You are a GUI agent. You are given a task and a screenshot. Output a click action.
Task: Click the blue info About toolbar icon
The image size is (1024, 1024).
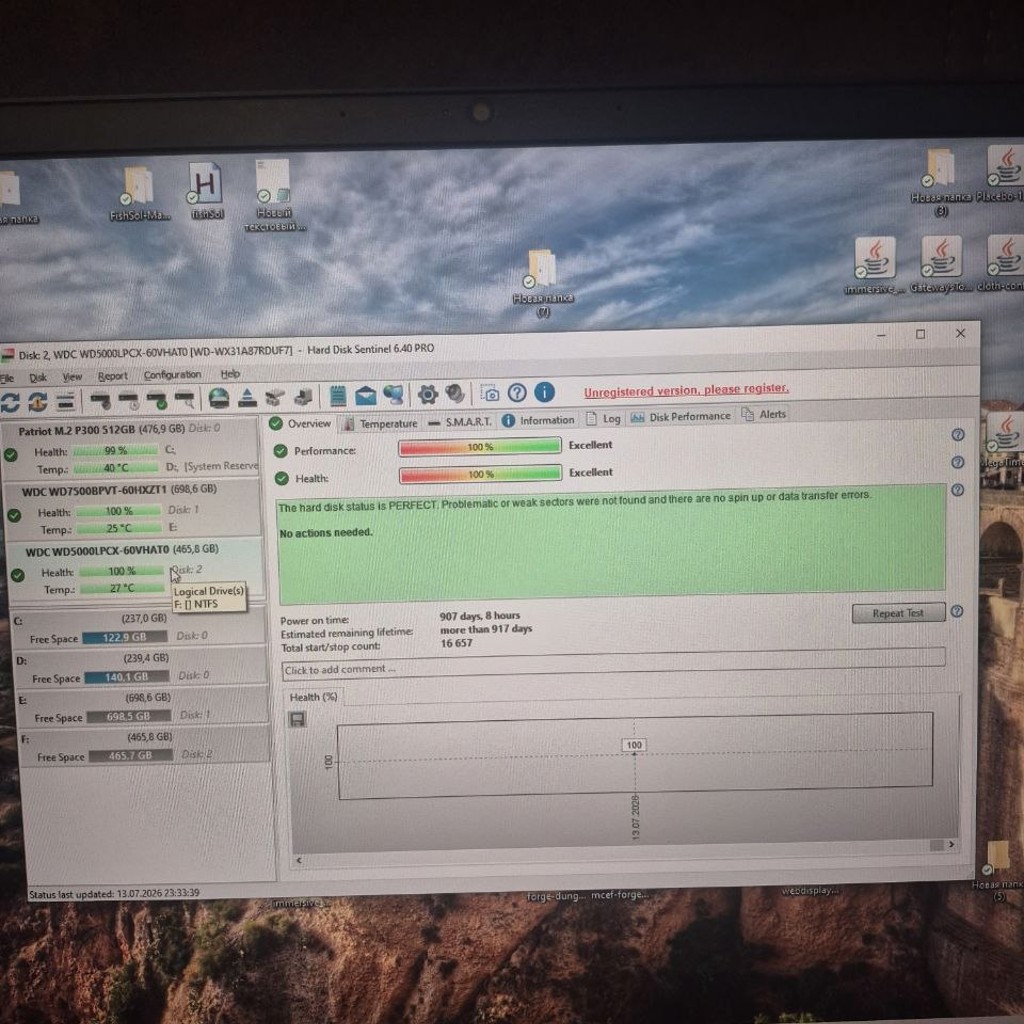[545, 392]
